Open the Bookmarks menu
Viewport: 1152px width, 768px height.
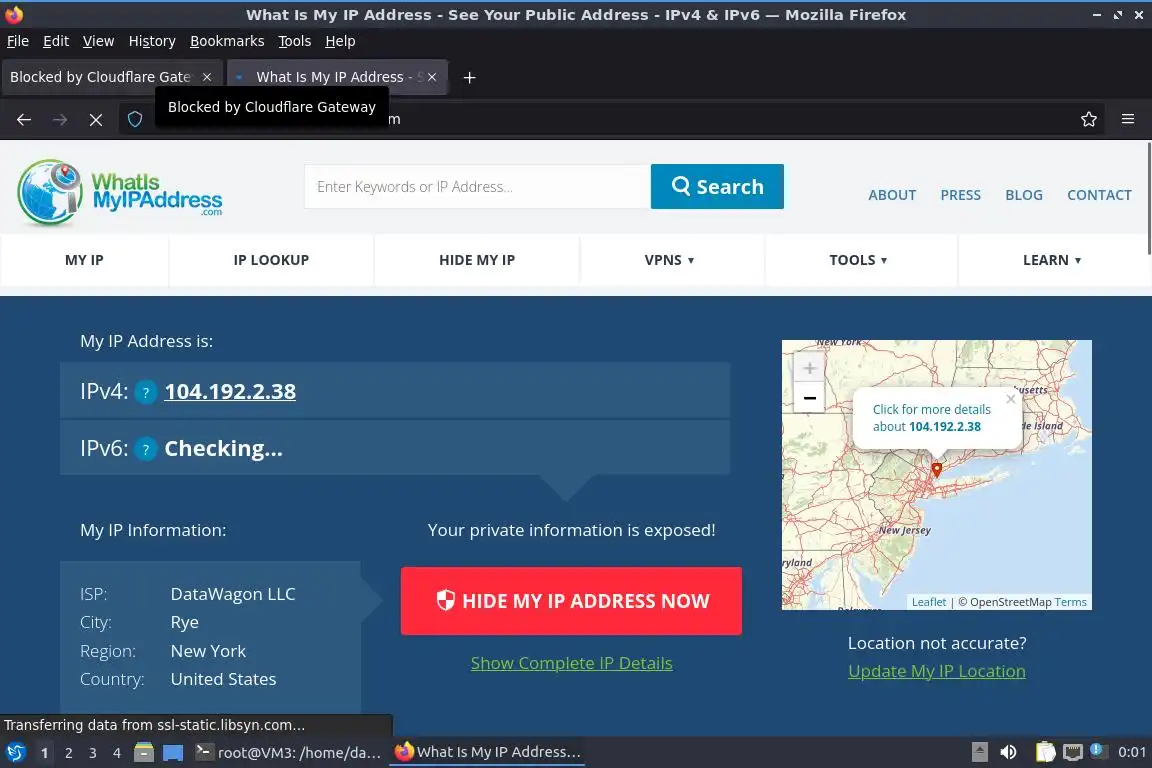(x=227, y=41)
